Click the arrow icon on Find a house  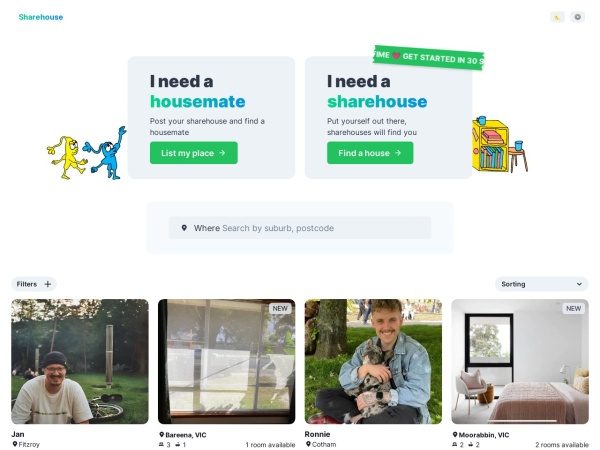[x=398, y=153]
